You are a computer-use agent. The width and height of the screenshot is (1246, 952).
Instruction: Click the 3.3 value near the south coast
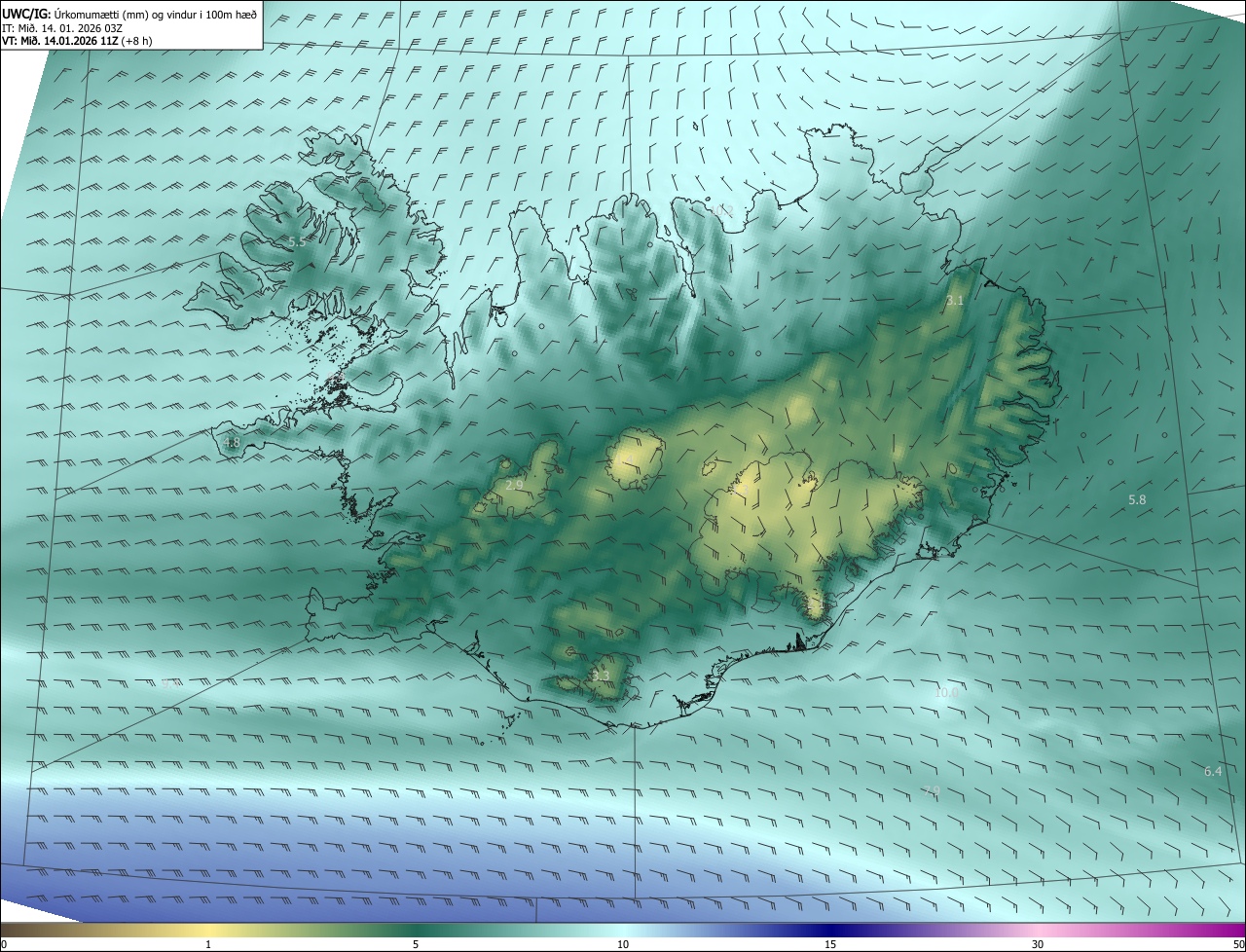pyautogui.click(x=601, y=676)
